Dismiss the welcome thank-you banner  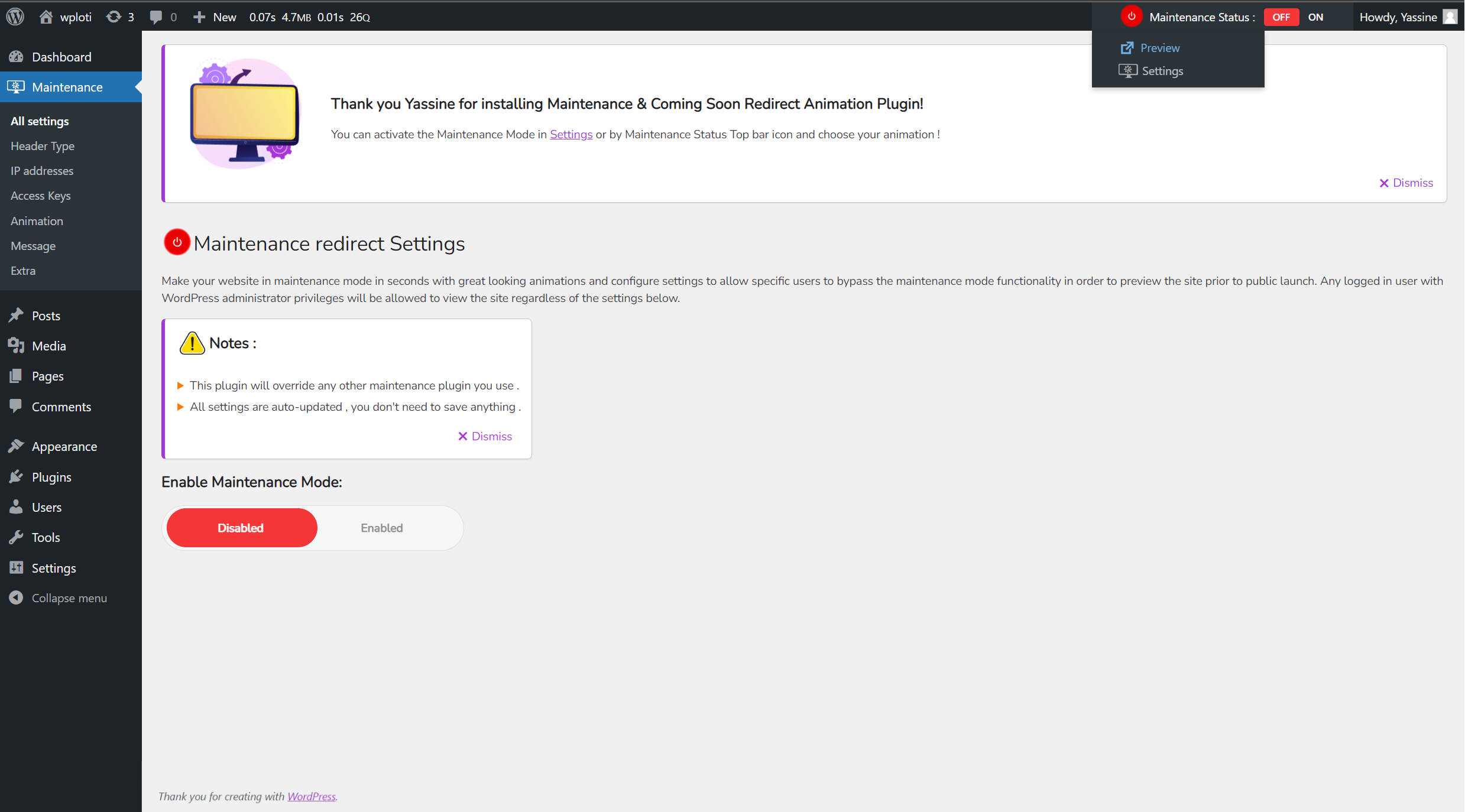[x=1406, y=183]
